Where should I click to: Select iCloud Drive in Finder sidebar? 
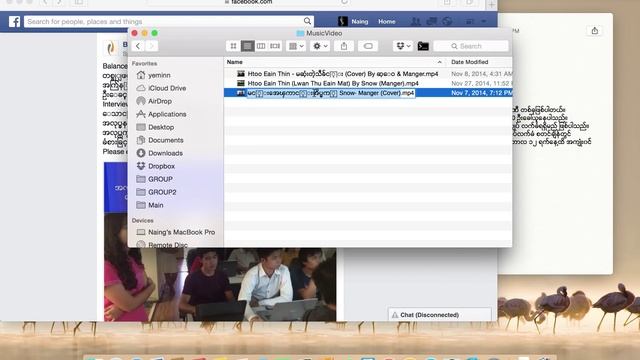tap(162, 88)
